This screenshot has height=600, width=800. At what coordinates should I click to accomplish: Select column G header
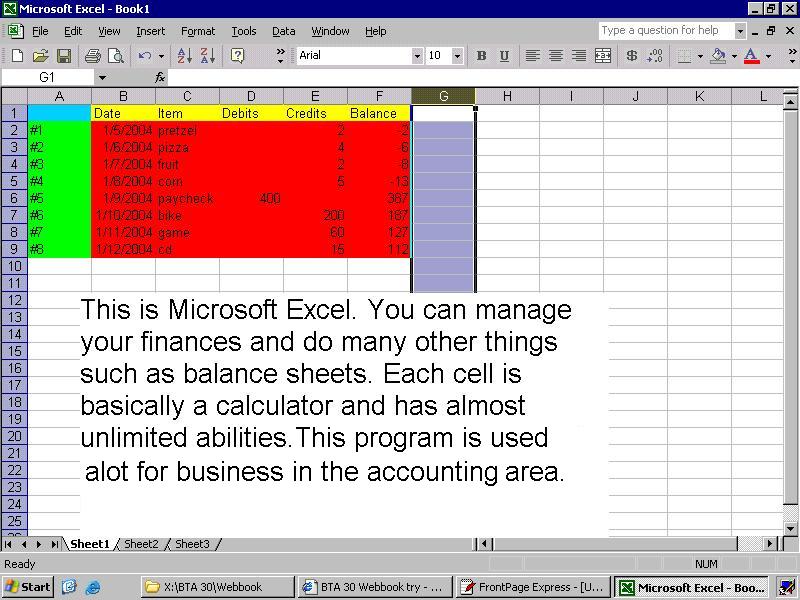(x=443, y=96)
